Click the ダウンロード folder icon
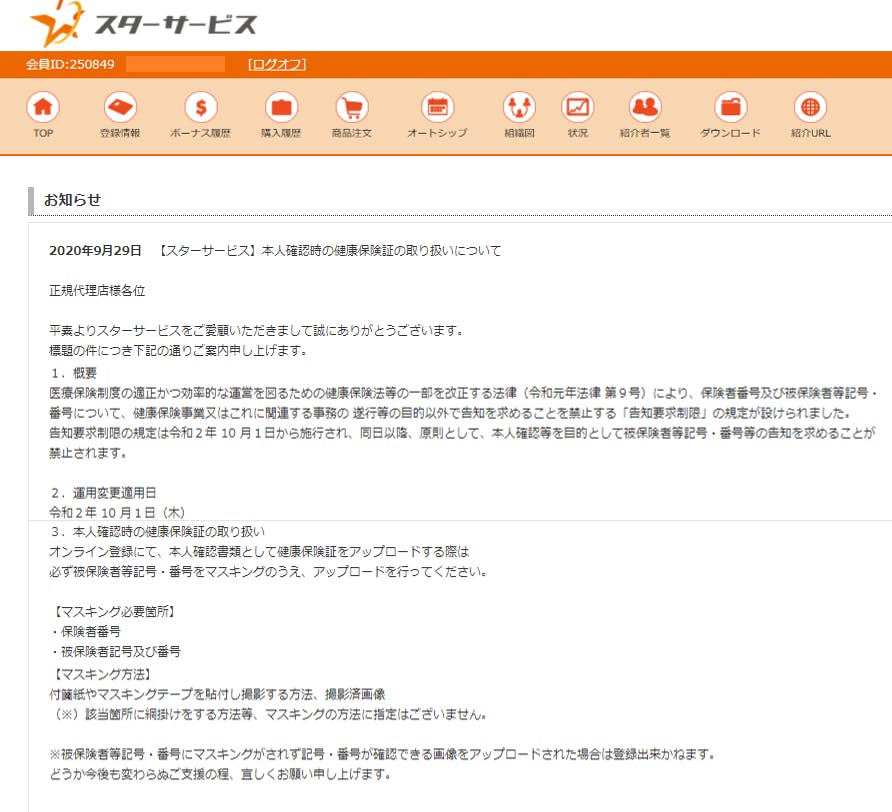Screen dimensions: 892x812 tap(730, 107)
